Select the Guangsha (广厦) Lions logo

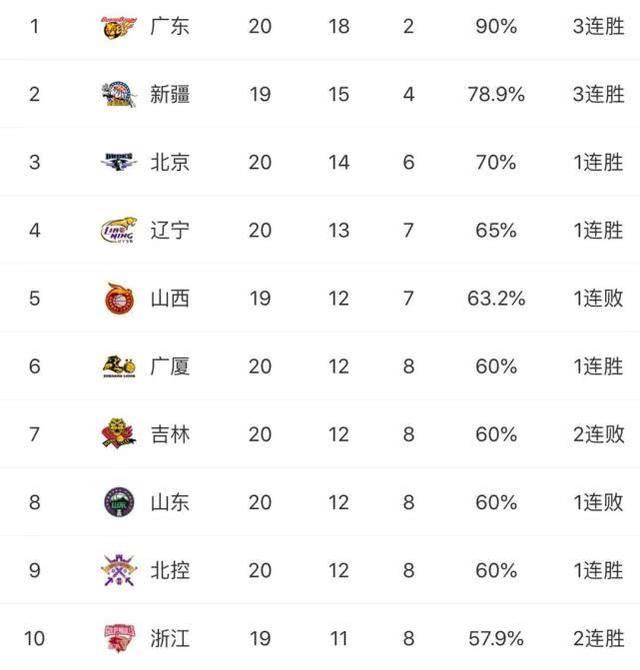coord(119,366)
